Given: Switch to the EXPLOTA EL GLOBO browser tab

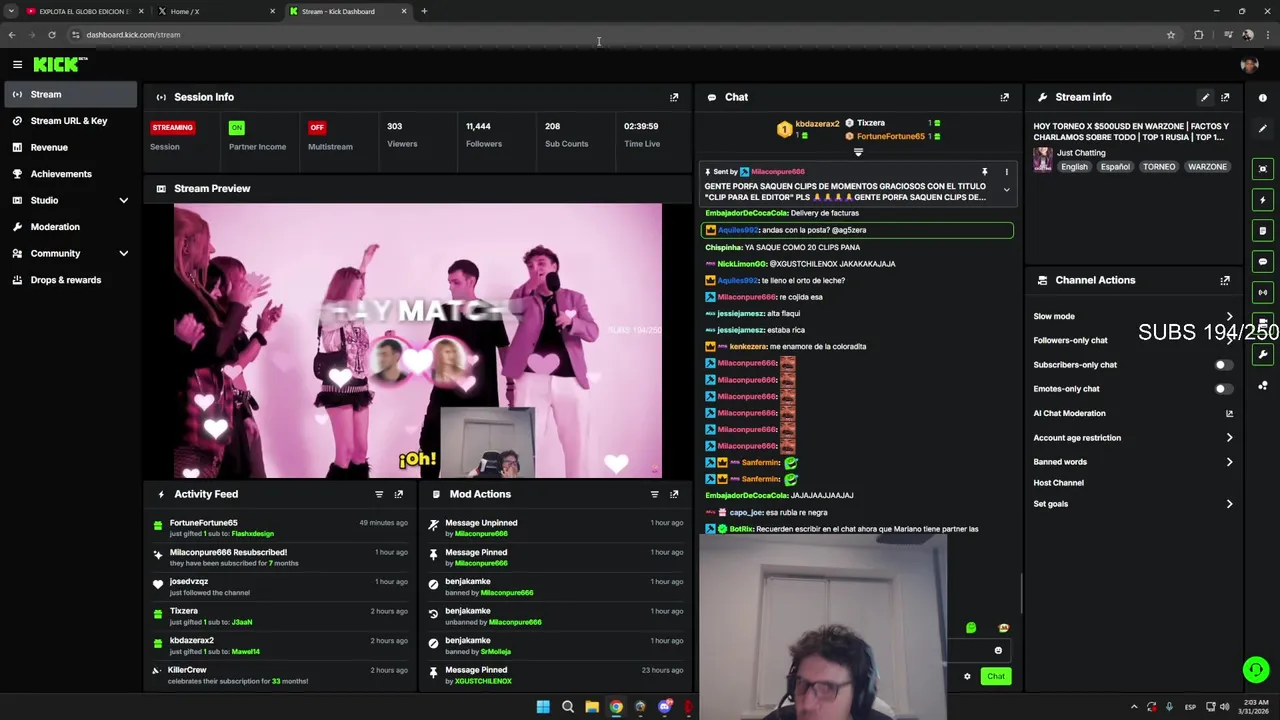Looking at the screenshot, I should pyautogui.click(x=84, y=11).
